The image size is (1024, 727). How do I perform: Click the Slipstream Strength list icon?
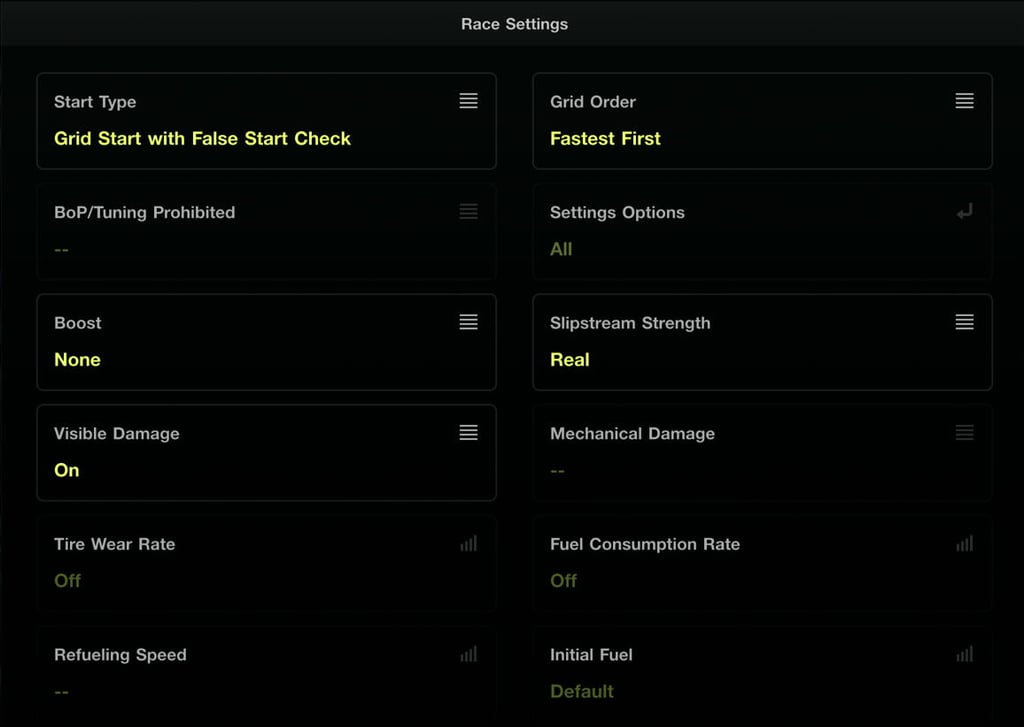[x=964, y=322]
